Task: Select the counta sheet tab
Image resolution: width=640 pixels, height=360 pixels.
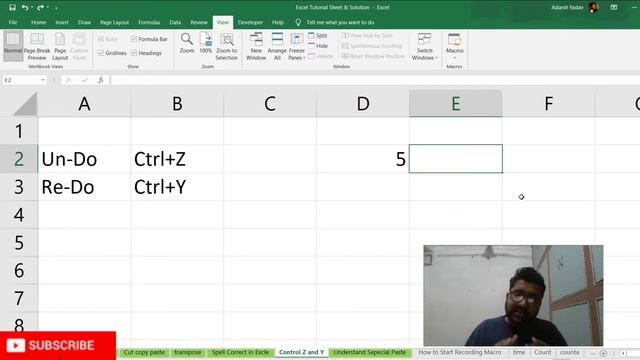Action: [569, 352]
